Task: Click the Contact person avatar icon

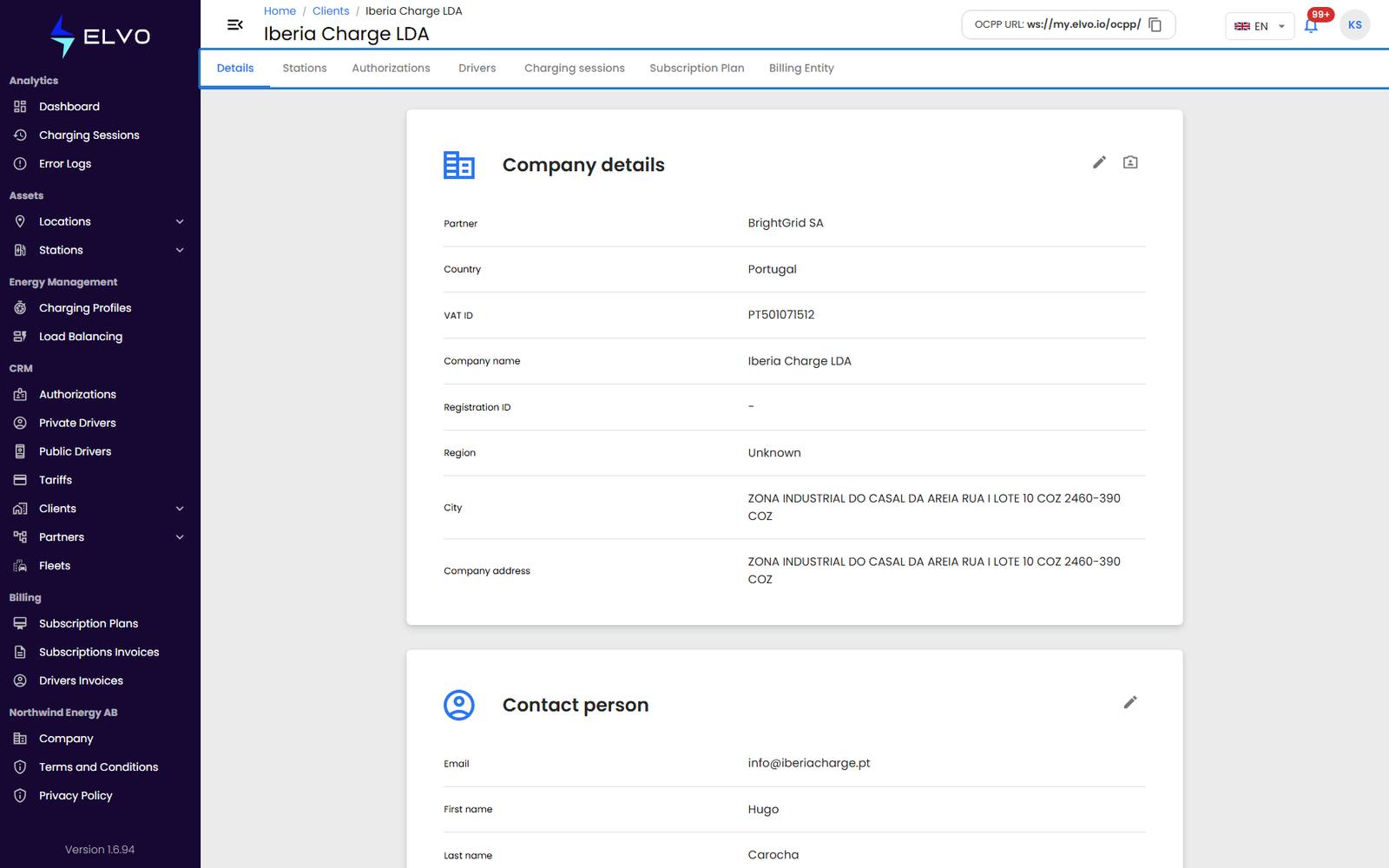Action: click(x=459, y=705)
